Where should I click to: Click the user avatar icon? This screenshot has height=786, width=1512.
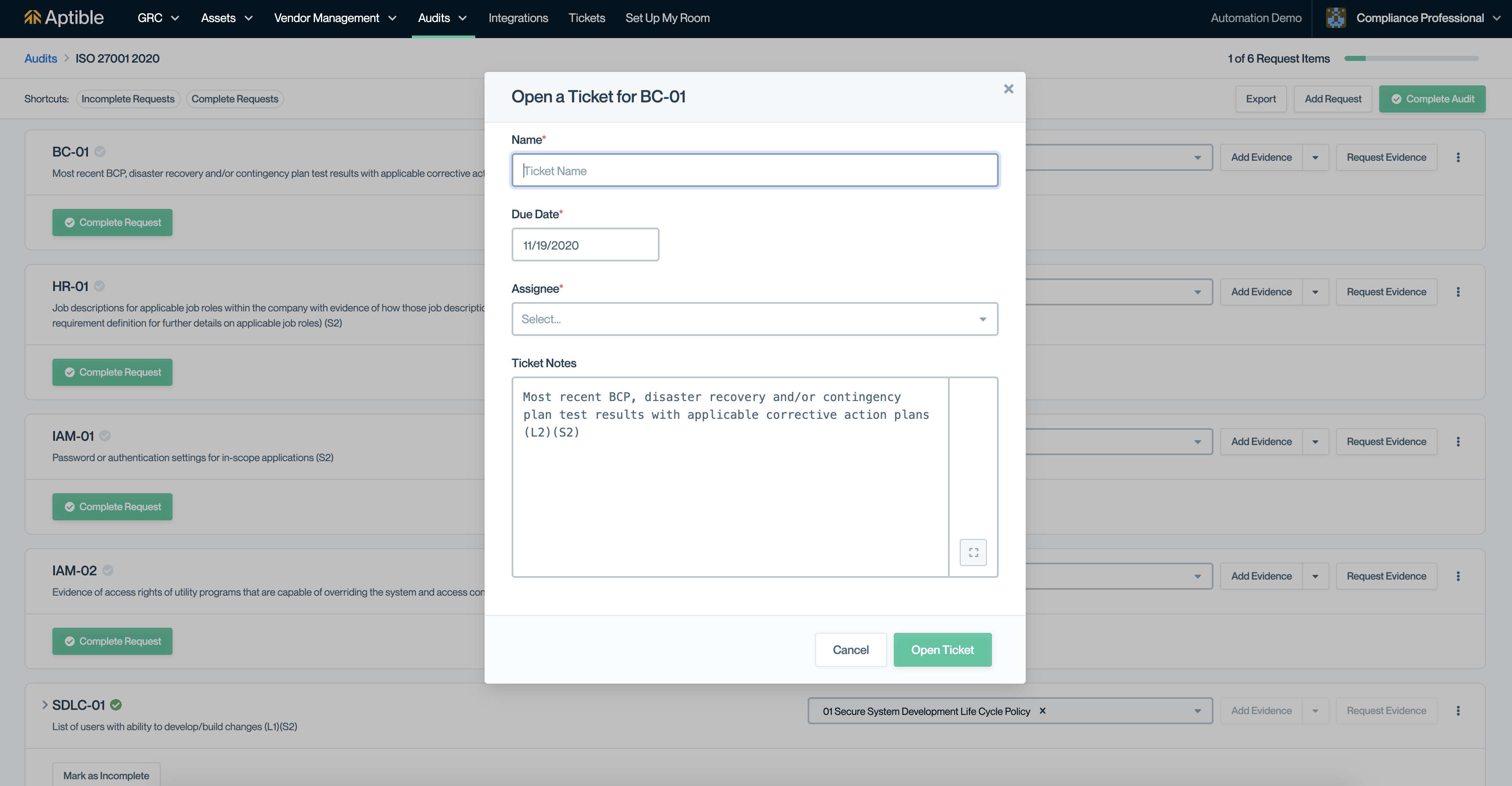[1336, 18]
